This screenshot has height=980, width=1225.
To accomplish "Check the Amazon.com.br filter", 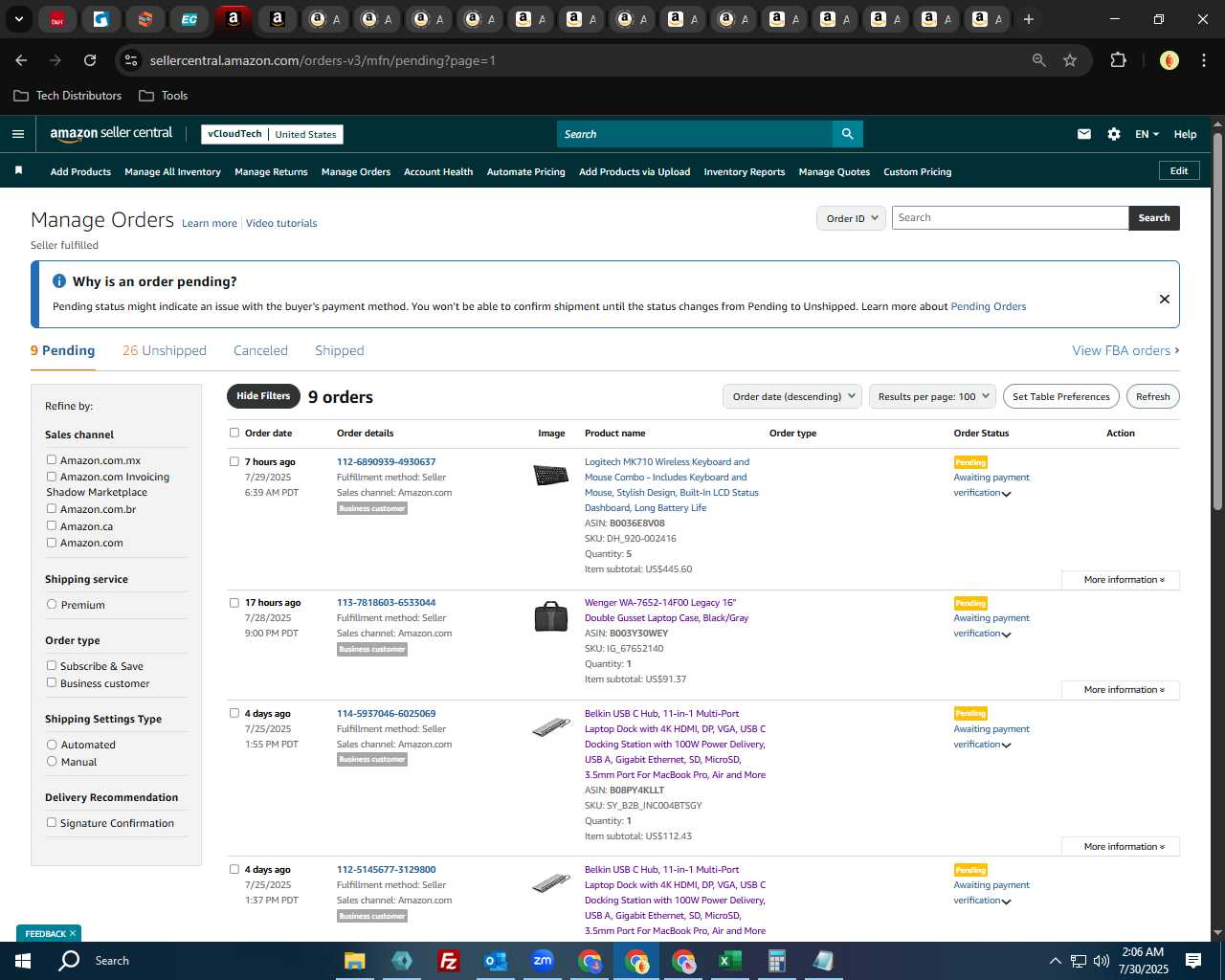I will pyautogui.click(x=52, y=508).
